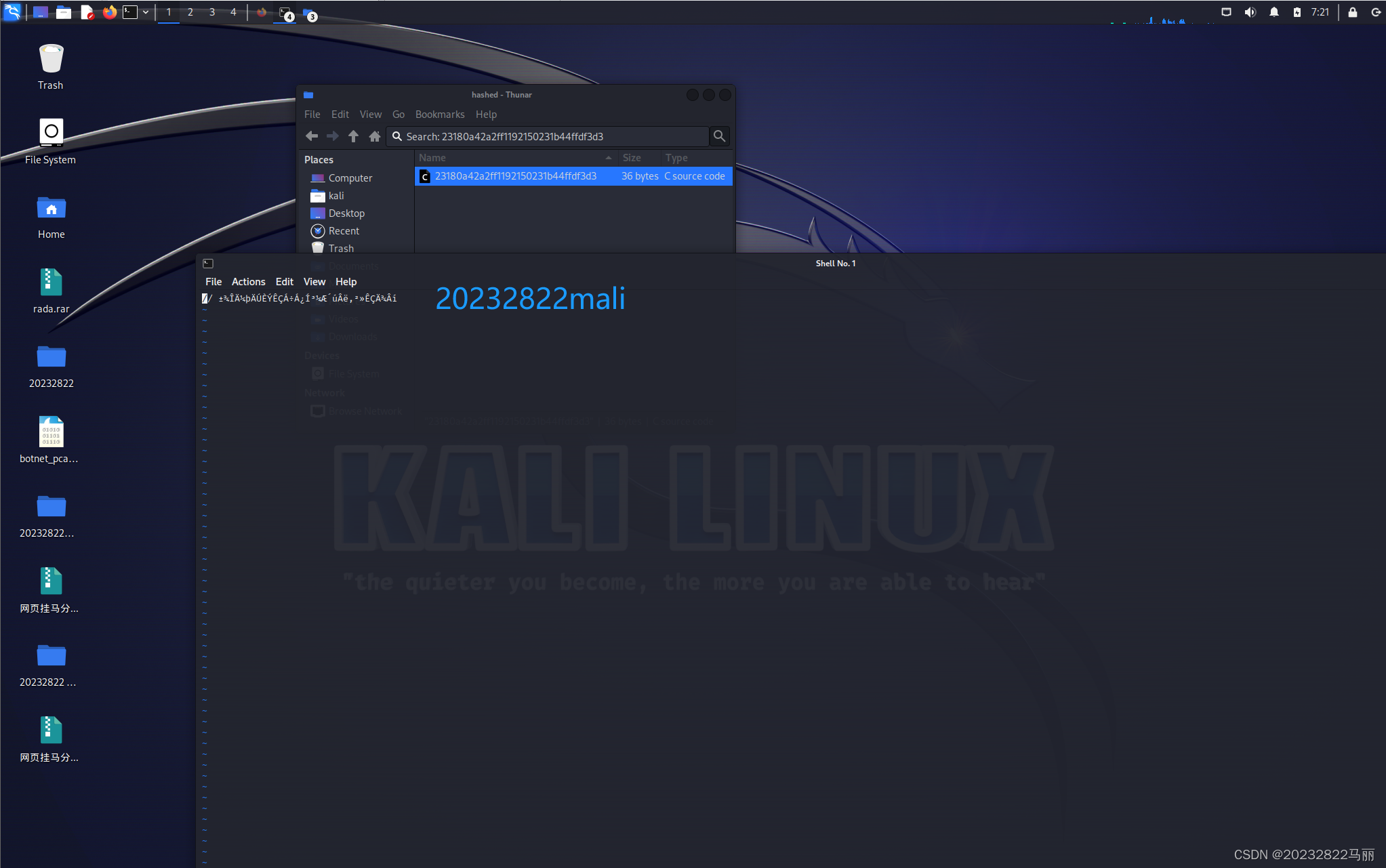Open the grouped Thunar windows taskbar button
The image size is (1386, 868).
pos(309,14)
